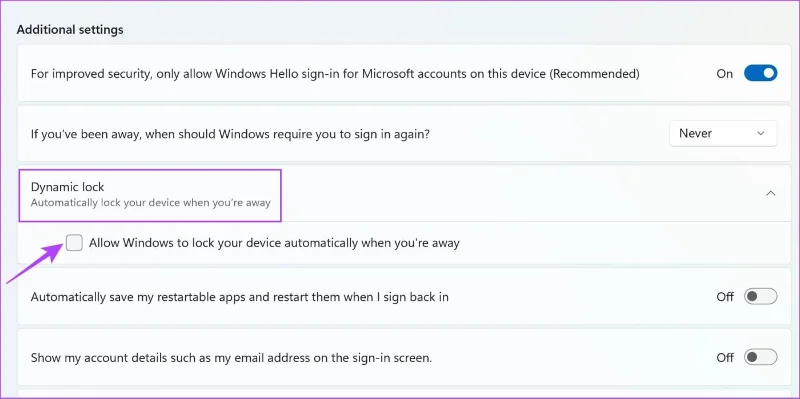The height and width of the screenshot is (399, 800).
Task: Click the 'Off' label beside account details toggle
Action: [x=725, y=358]
